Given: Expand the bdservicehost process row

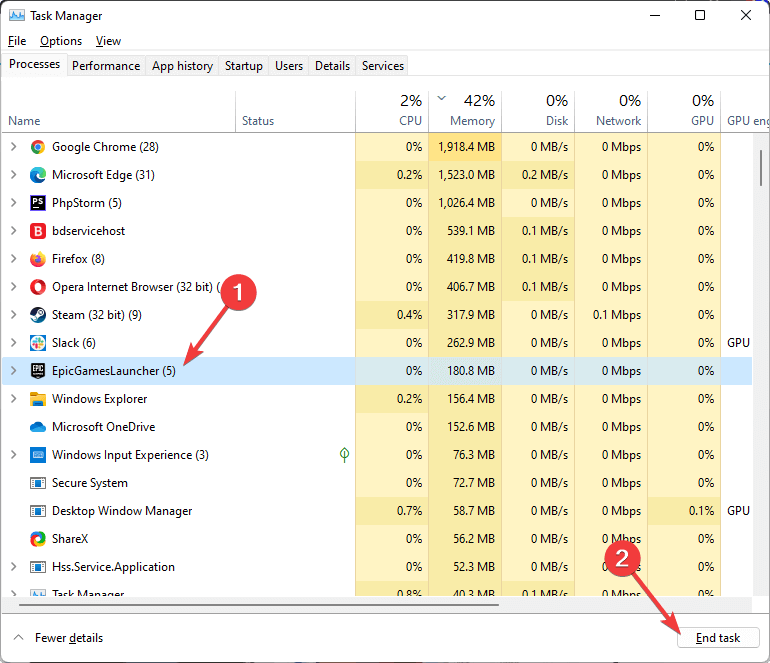Looking at the screenshot, I should [14, 231].
